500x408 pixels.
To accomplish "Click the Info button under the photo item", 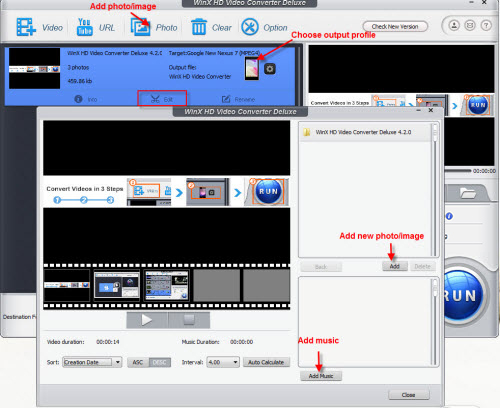I will click(86, 99).
